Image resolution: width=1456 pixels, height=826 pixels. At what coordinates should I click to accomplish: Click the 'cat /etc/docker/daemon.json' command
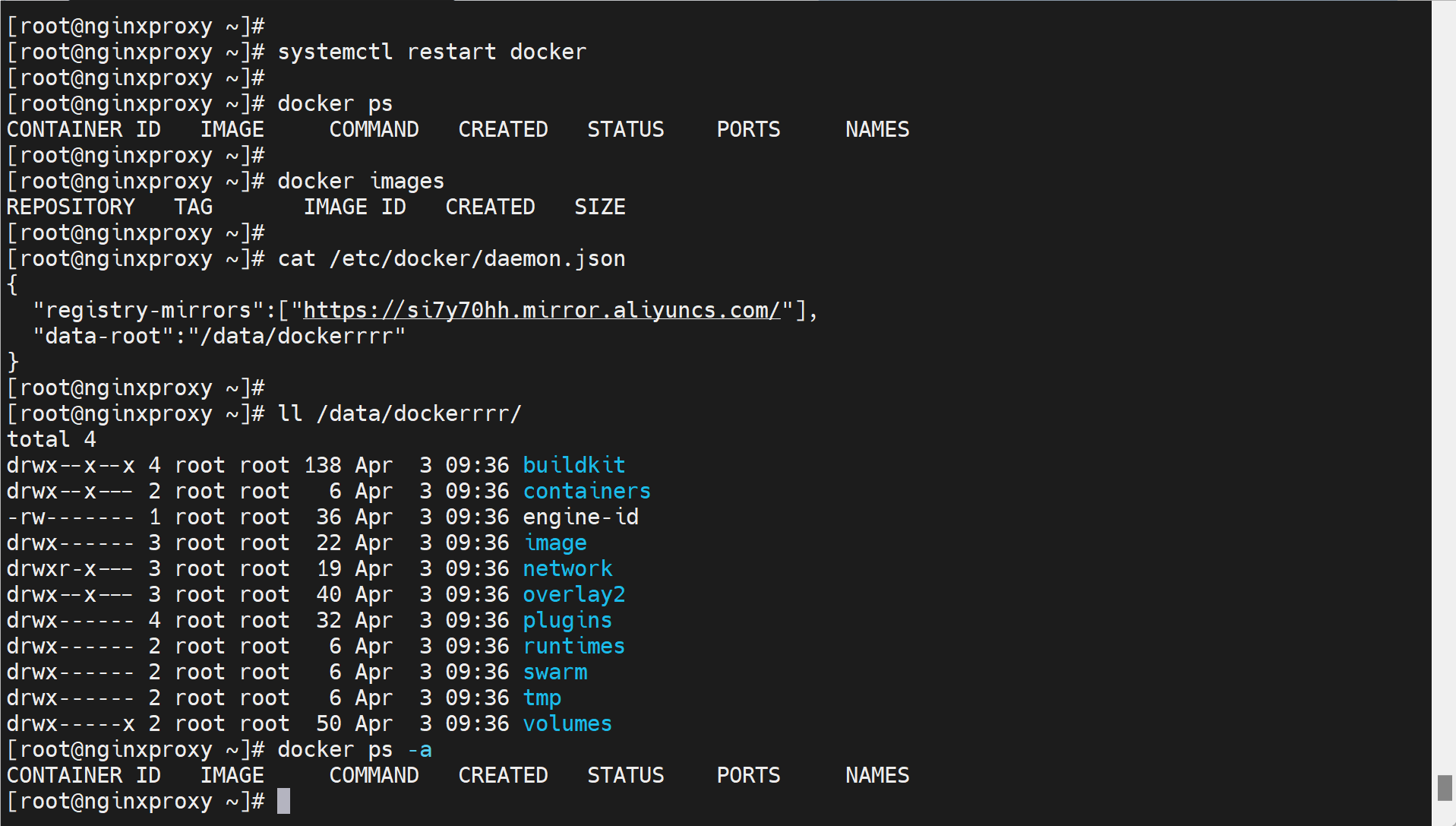pos(451,258)
